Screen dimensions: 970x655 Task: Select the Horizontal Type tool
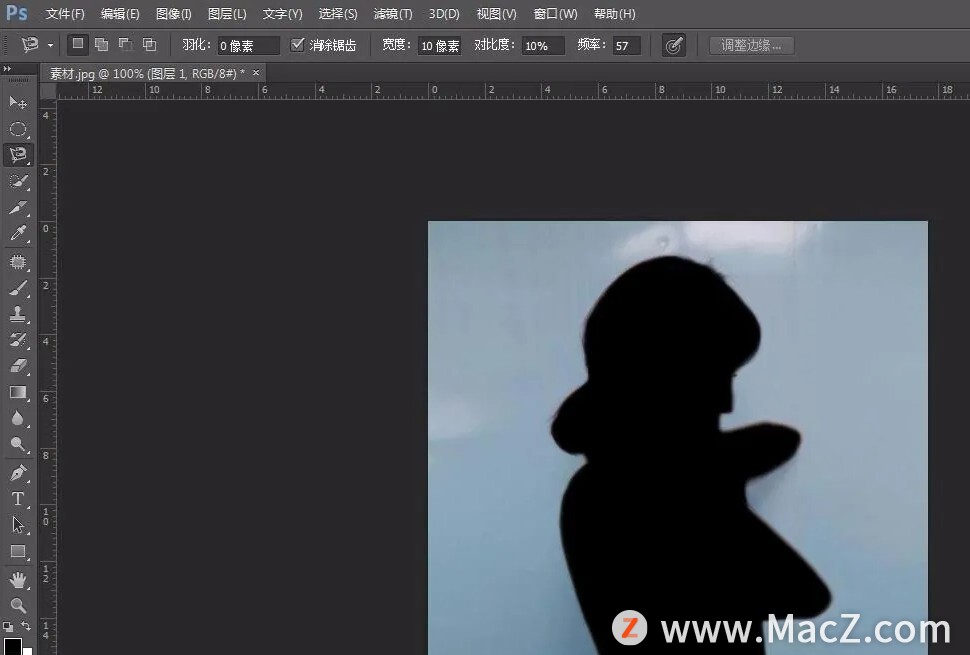point(18,499)
